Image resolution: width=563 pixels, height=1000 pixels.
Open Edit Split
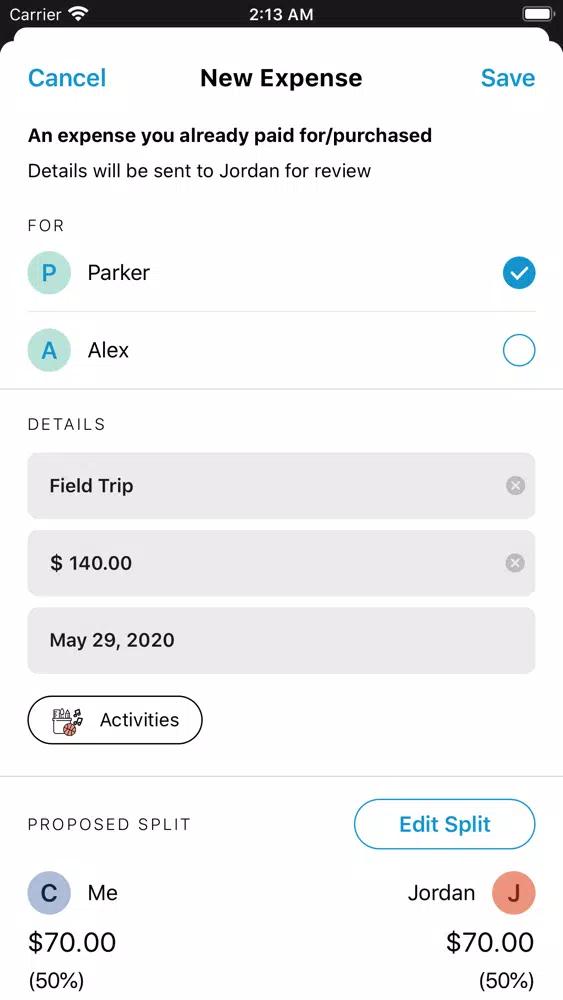[444, 824]
